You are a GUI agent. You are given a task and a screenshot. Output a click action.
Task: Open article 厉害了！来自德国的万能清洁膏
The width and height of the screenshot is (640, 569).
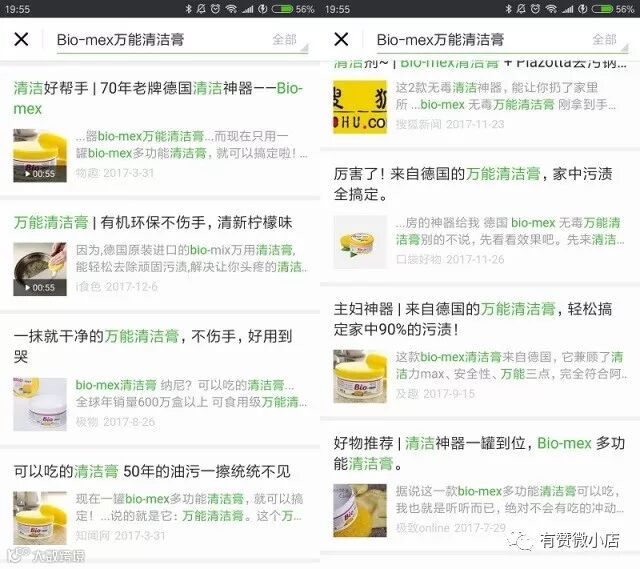click(473, 184)
